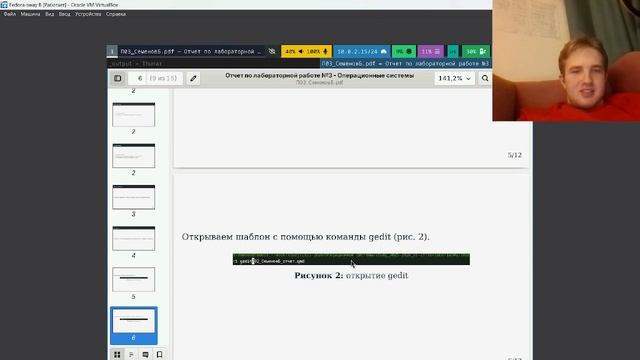
Task: Click the VirtualBox window title bar text
Action: (63, 5)
